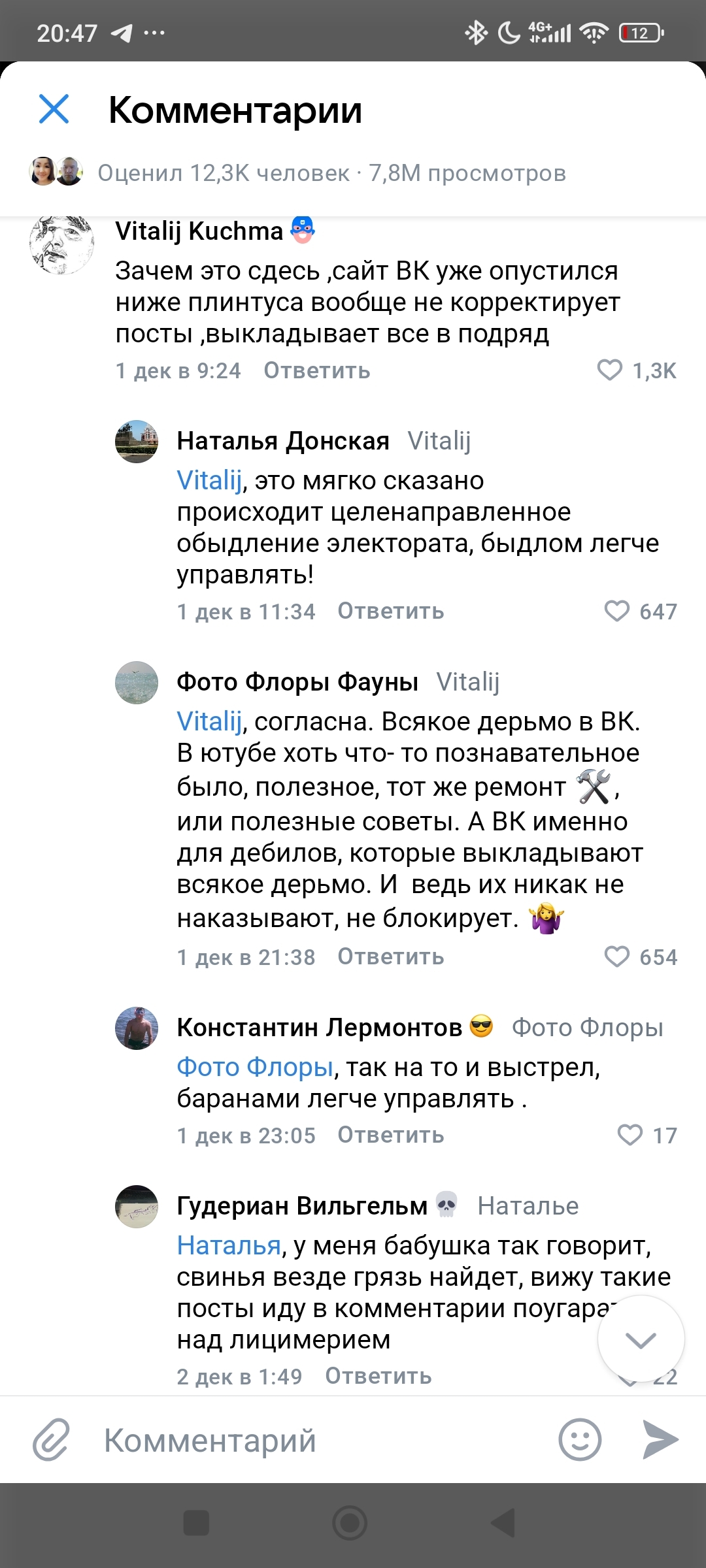Viewport: 706px width, 1568px height.
Task: Like Vitalij Kuchma's comment with the heart
Action: click(610, 370)
